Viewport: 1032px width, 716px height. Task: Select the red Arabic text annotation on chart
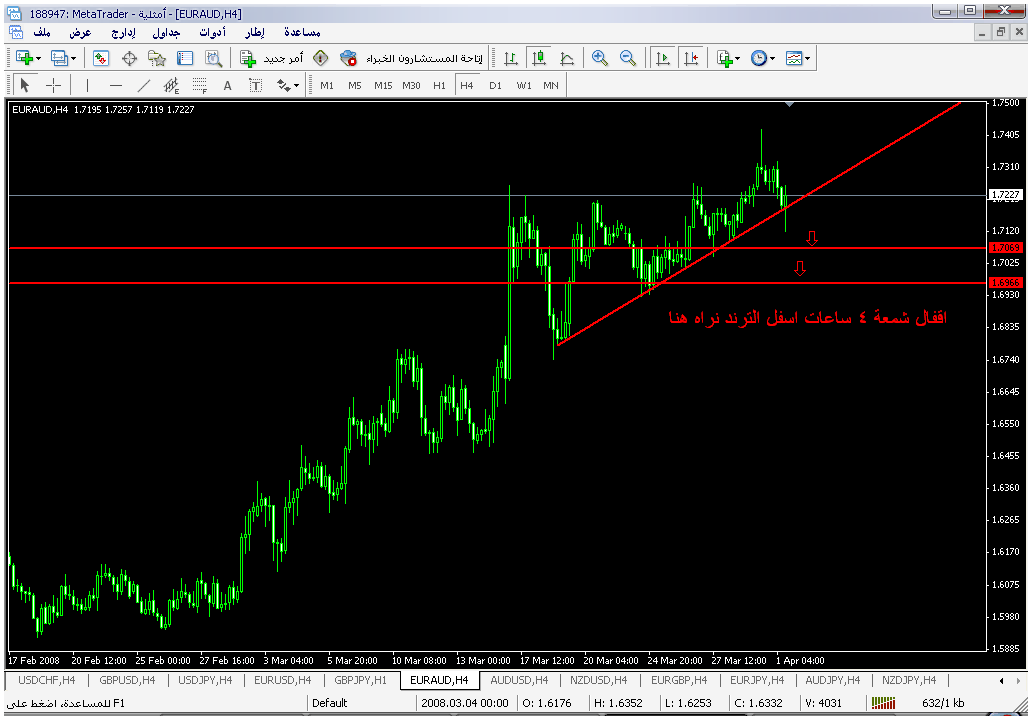[808, 318]
